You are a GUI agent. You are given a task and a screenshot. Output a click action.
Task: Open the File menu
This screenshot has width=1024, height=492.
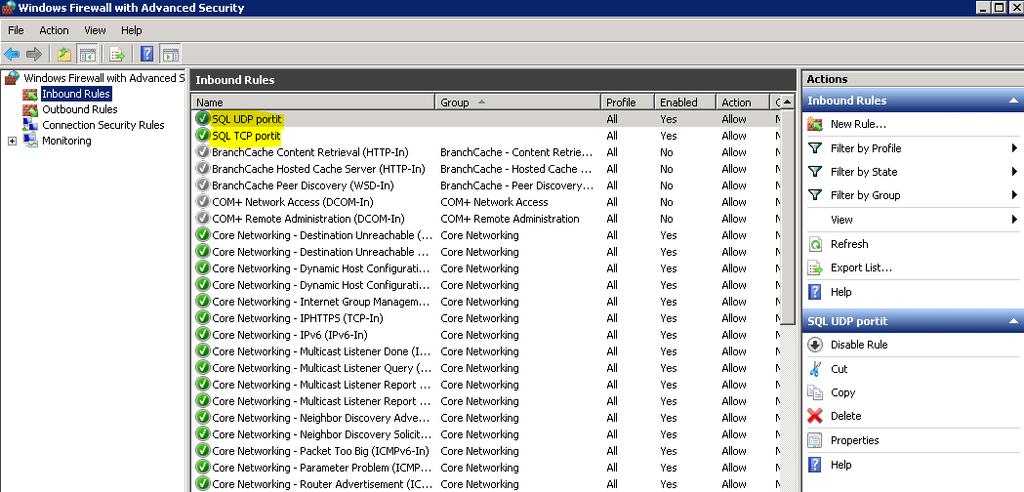(16, 30)
